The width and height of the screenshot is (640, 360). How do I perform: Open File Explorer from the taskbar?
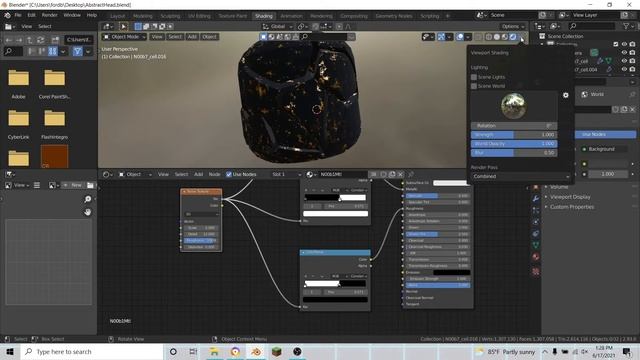[x=214, y=352]
